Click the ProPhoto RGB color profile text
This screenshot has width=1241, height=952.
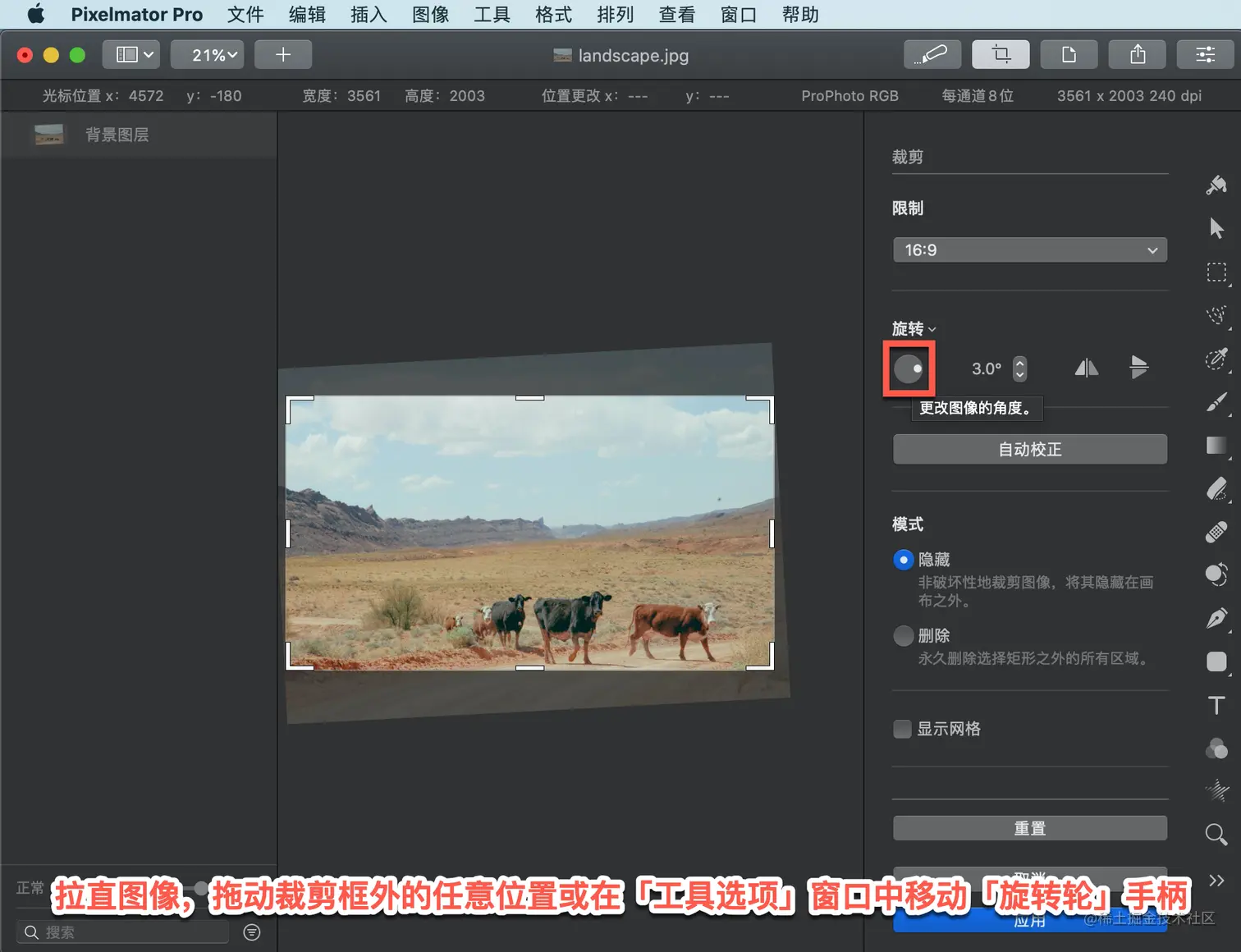(x=849, y=96)
